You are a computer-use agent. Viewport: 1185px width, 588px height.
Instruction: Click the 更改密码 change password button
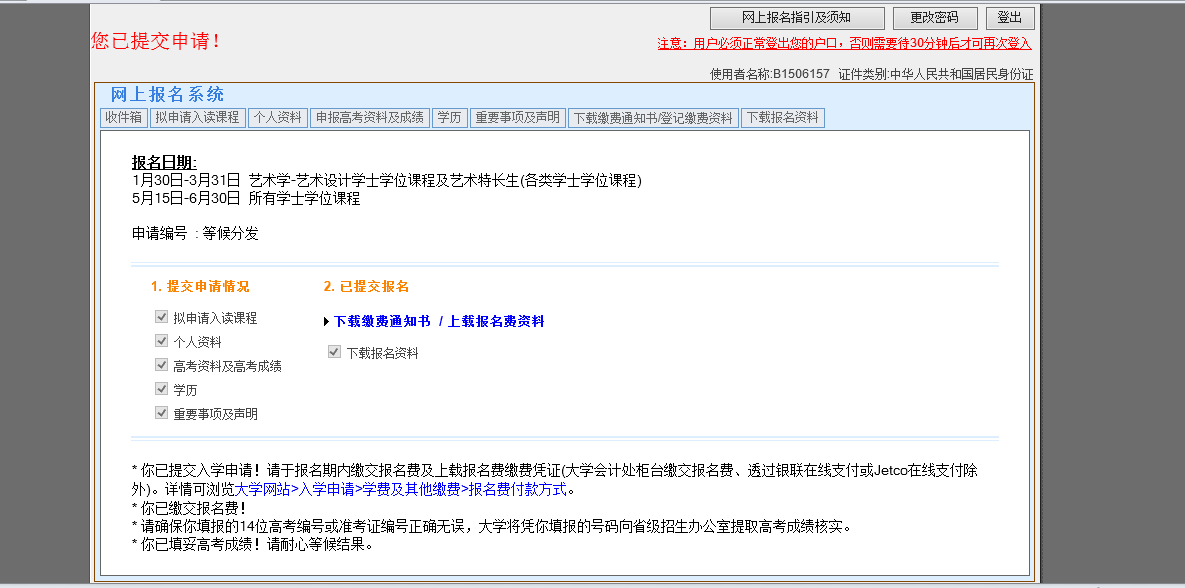[x=935, y=18]
